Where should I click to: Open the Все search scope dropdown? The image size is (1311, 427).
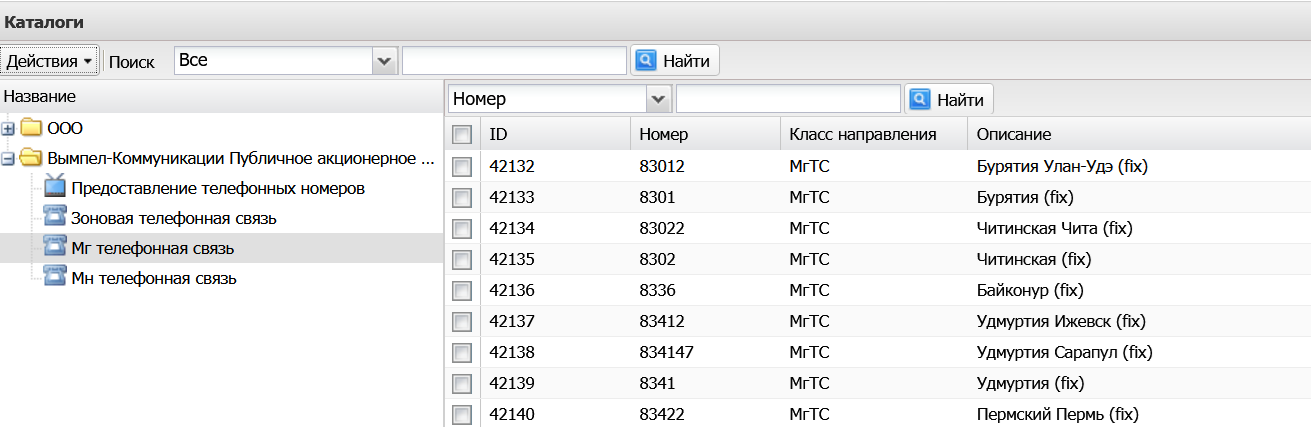click(385, 61)
